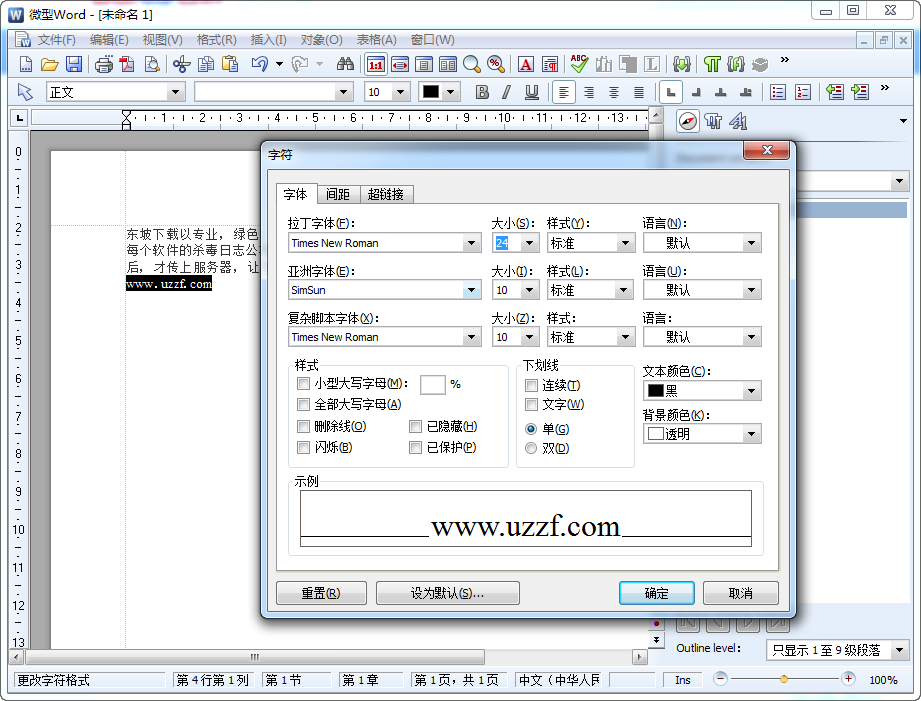Click the 确定 OK button
The image size is (921, 701).
[x=657, y=593]
